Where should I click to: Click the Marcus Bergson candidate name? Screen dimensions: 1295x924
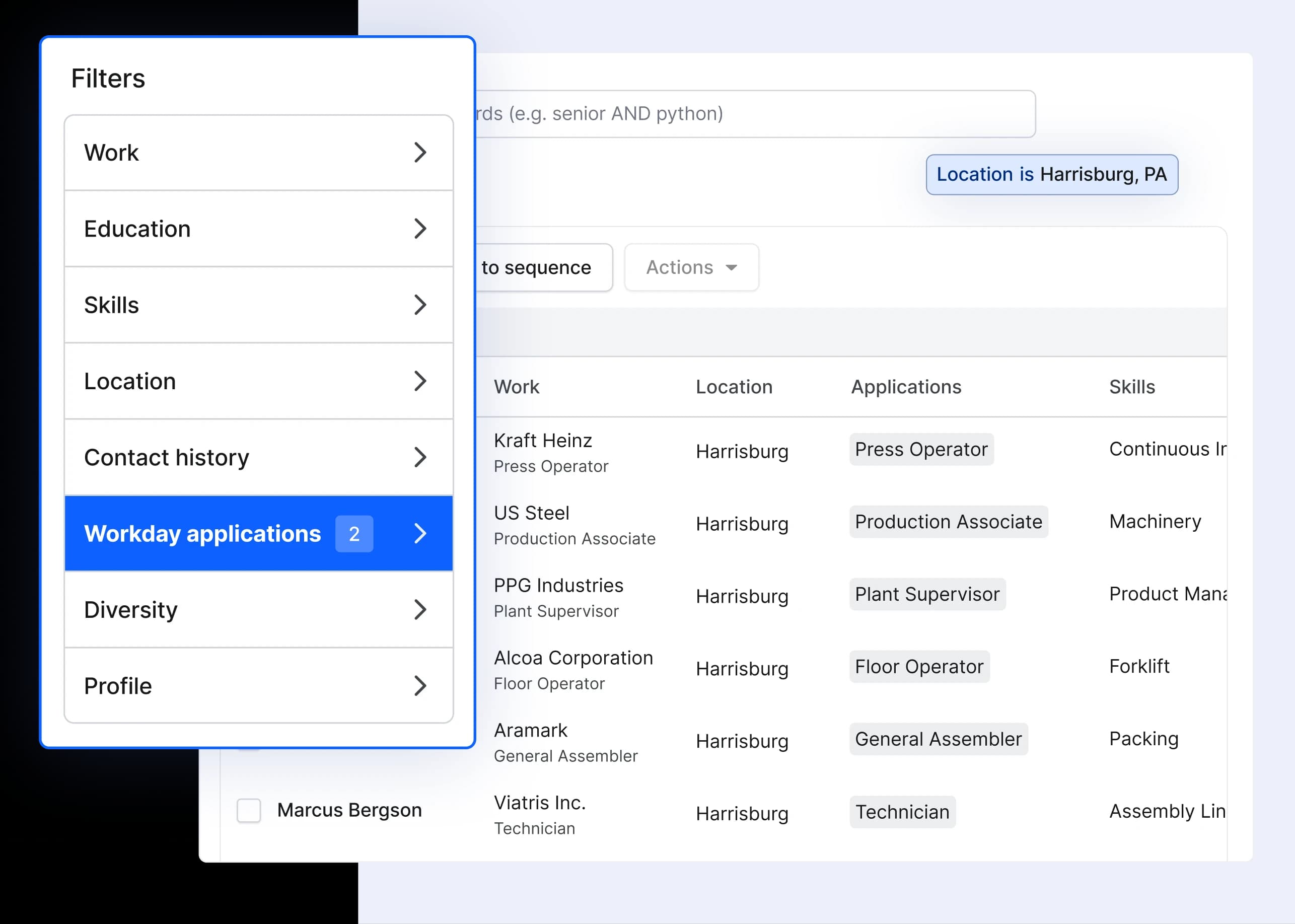[349, 810]
